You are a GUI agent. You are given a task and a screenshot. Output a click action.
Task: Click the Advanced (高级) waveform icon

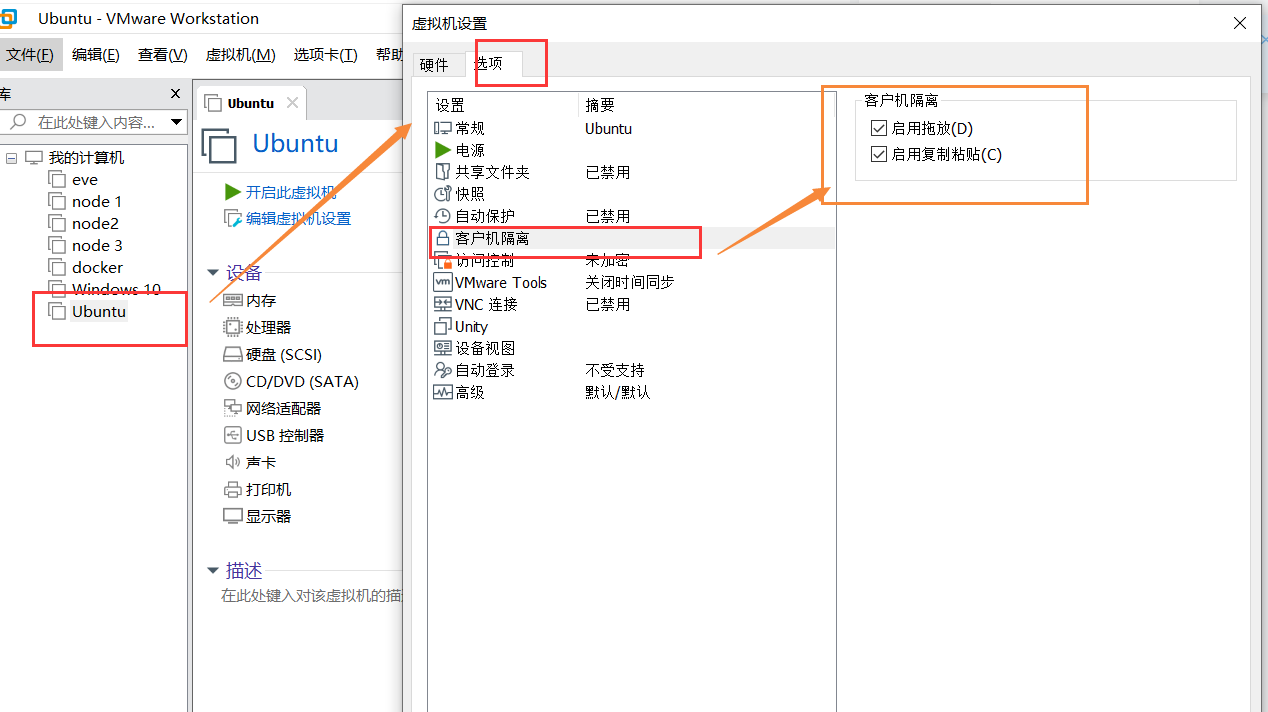pos(443,392)
